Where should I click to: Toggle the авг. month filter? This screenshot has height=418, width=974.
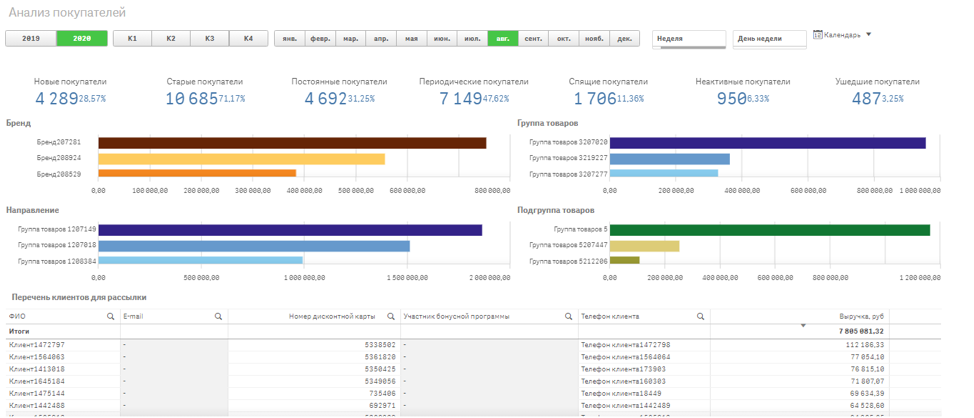pyautogui.click(x=503, y=39)
